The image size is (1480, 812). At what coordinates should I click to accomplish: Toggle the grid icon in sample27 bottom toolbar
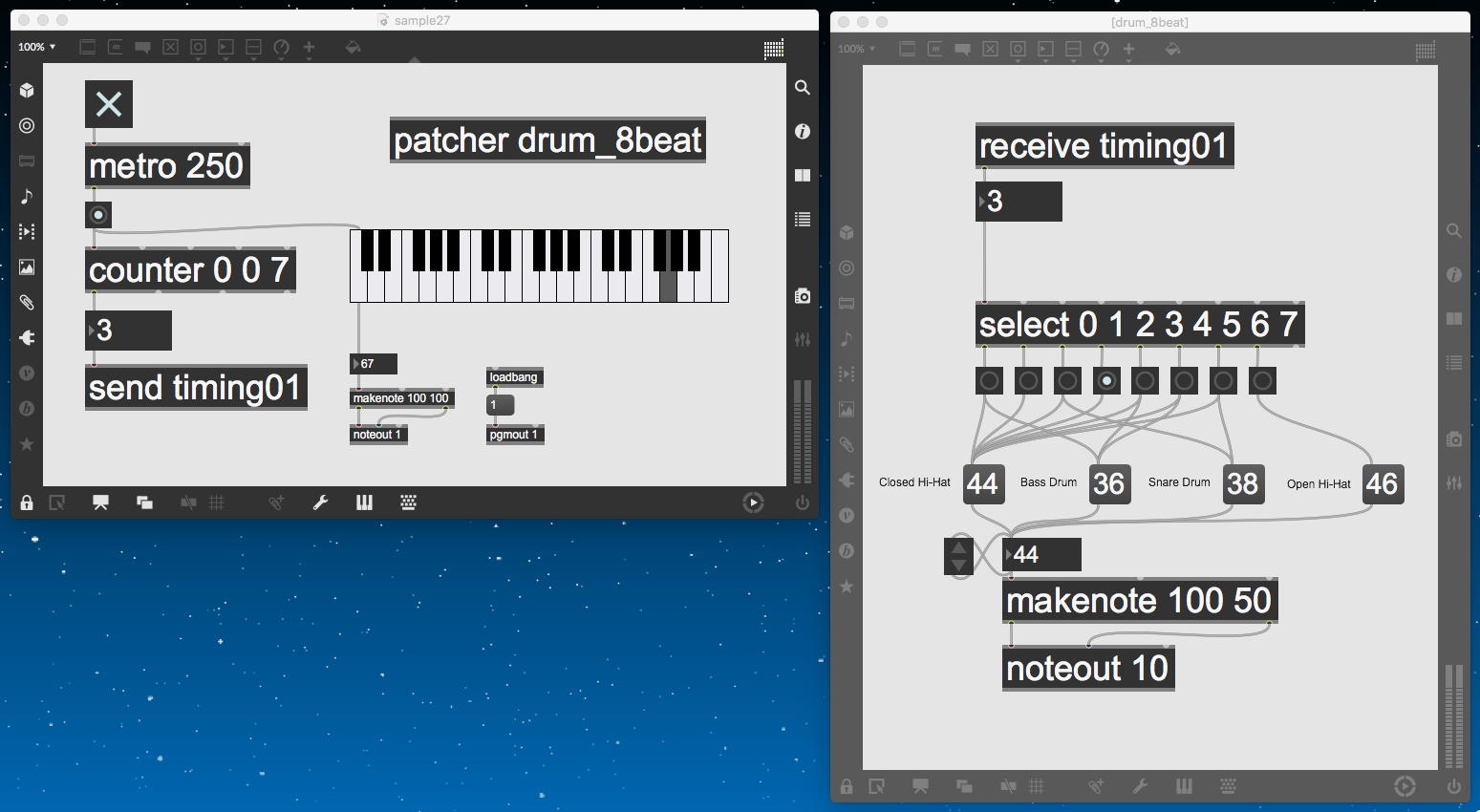217,502
